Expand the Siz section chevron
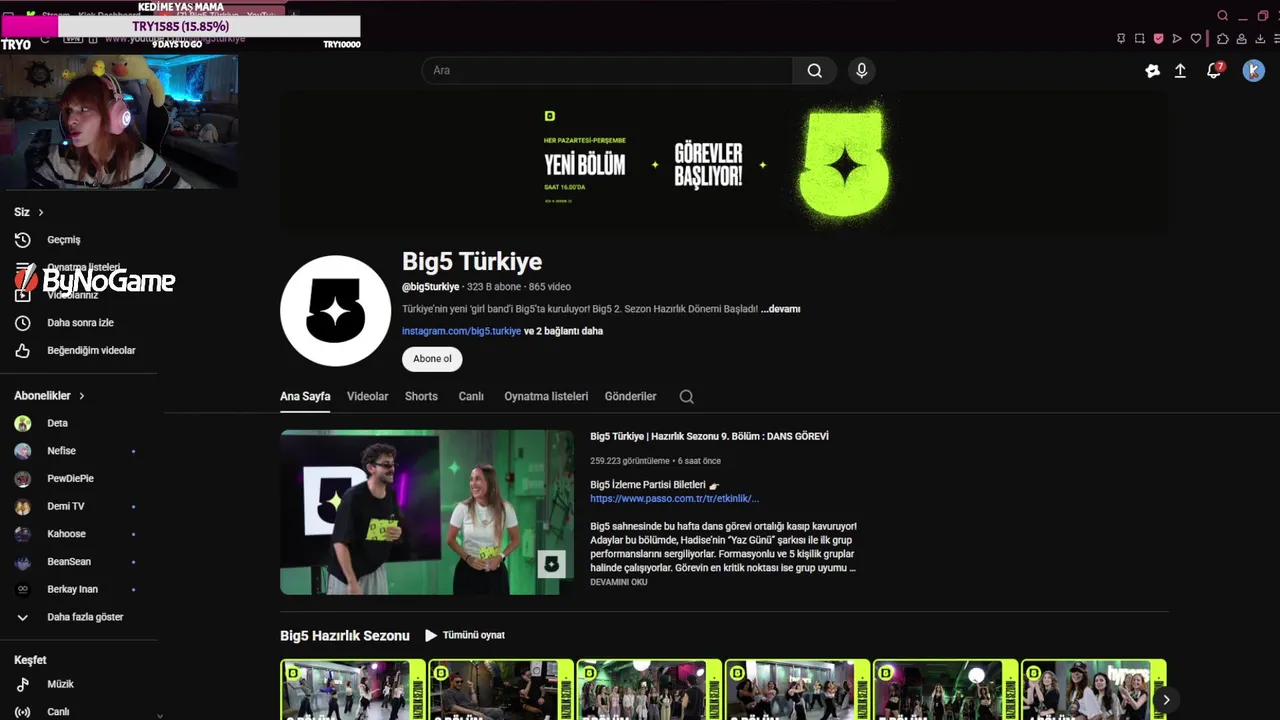1280x720 pixels. click(41, 213)
